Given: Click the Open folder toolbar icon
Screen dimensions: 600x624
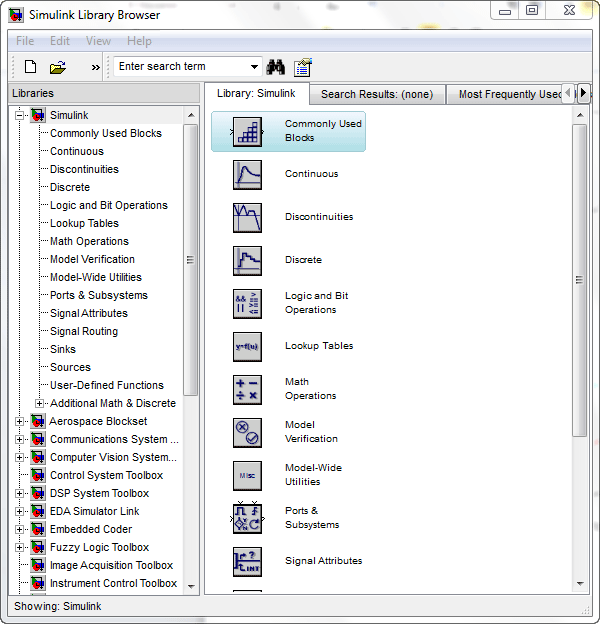Looking at the screenshot, I should 58,67.
